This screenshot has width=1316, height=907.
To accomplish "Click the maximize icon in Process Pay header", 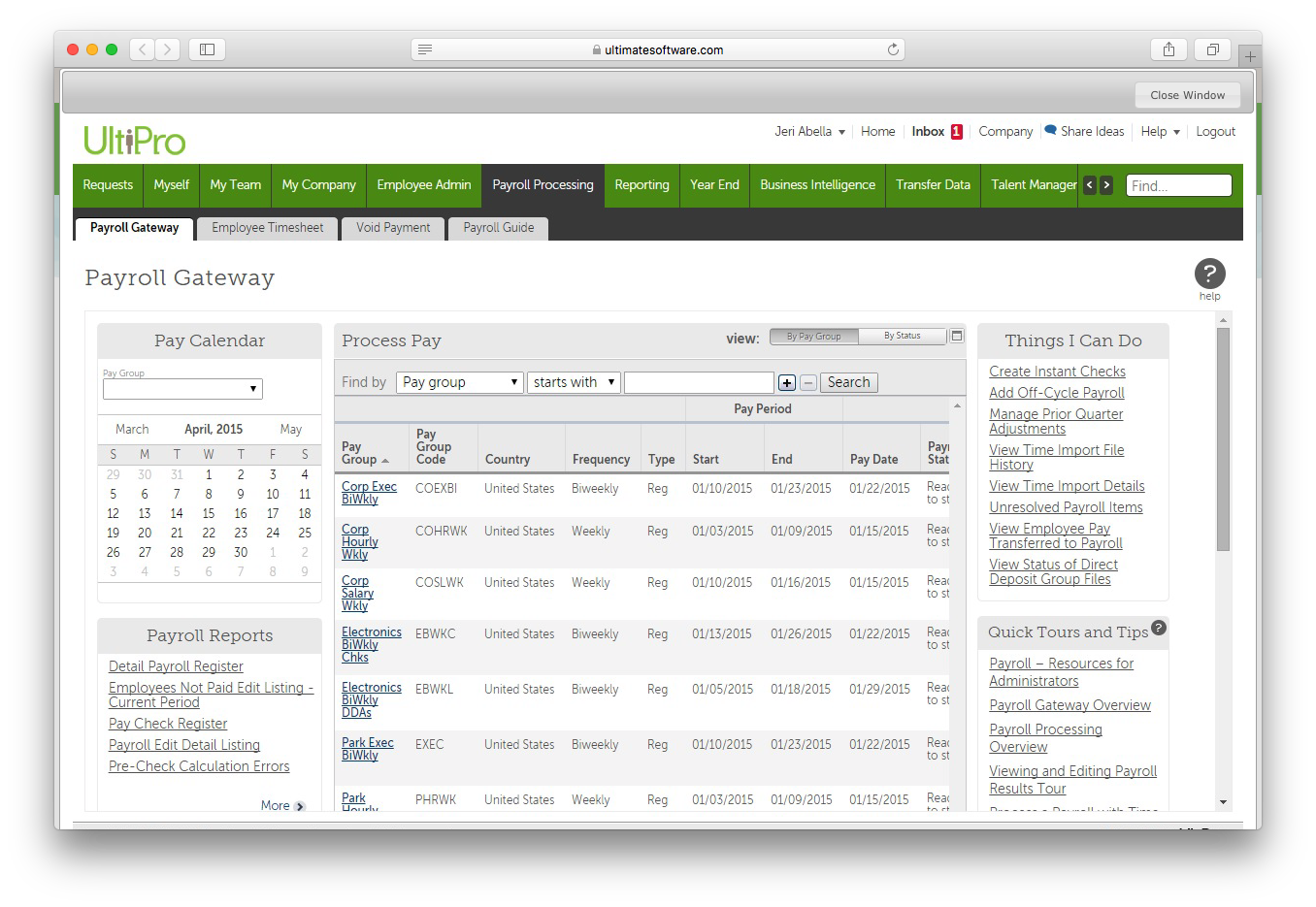I will point(957,336).
